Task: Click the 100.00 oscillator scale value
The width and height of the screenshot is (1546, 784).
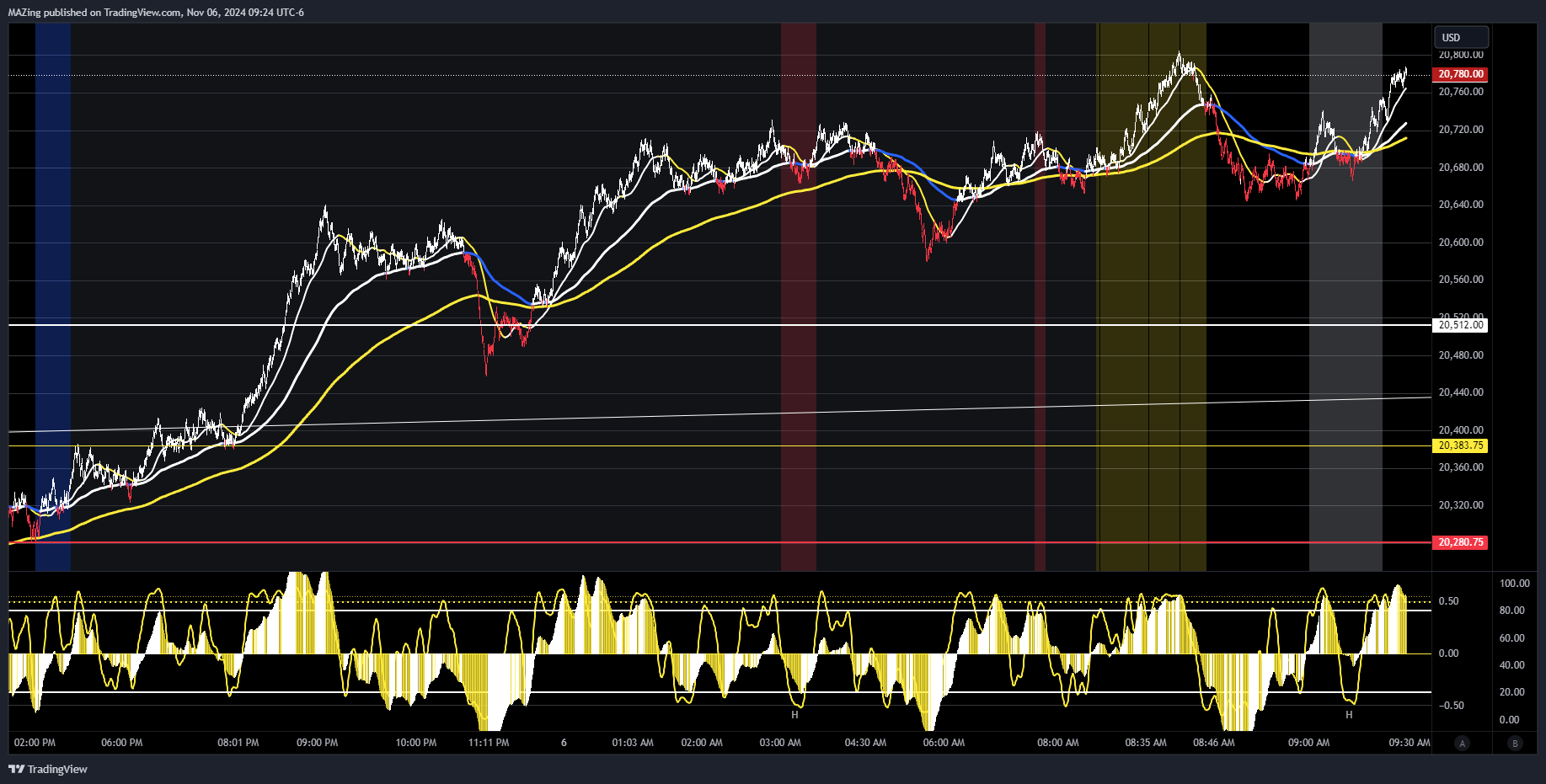Action: [x=1514, y=584]
